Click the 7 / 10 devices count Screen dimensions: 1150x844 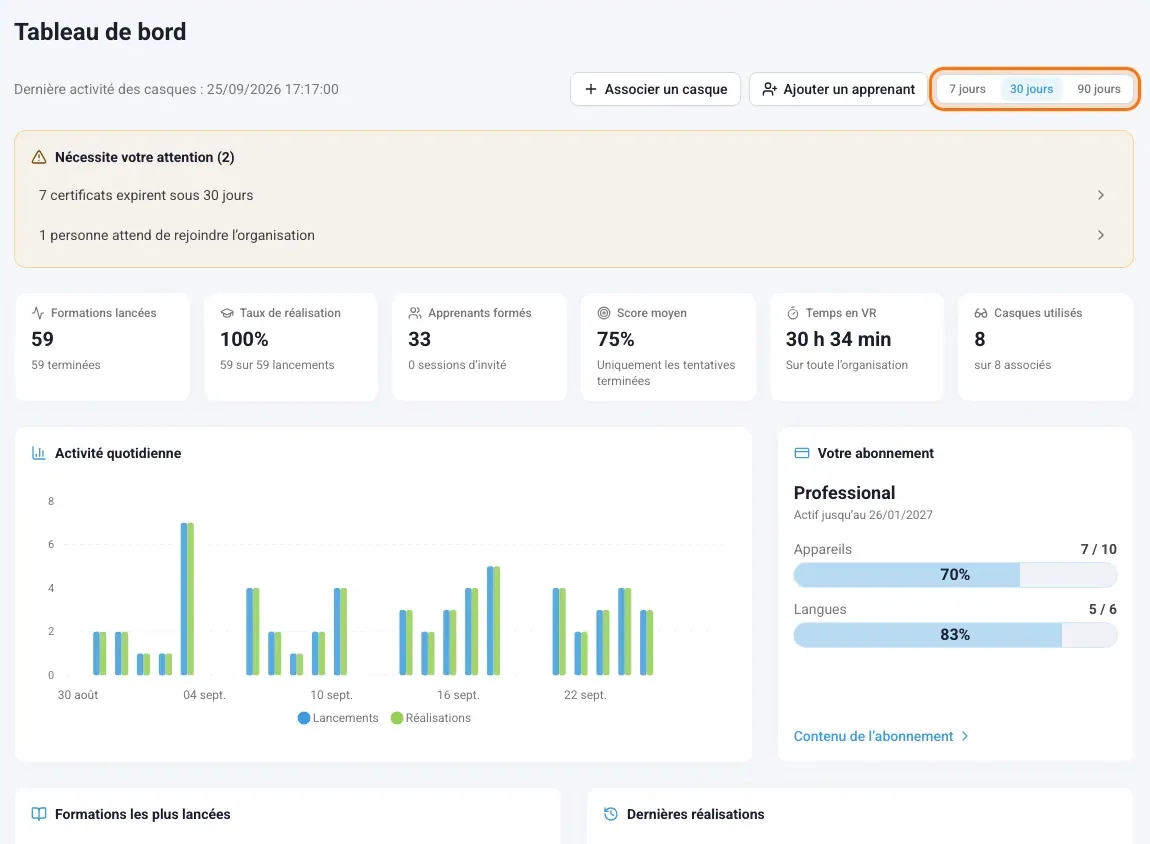coord(1098,549)
